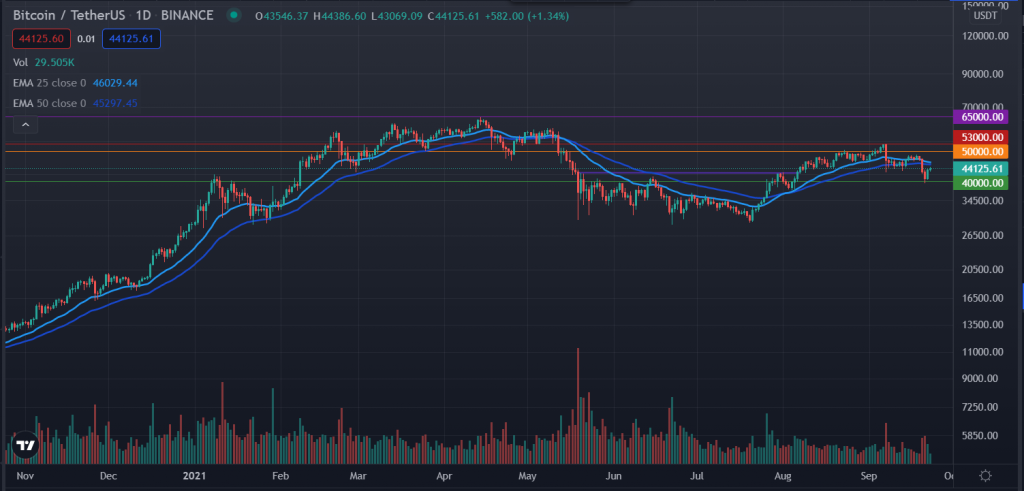Screen dimensions: 1024x491
Task: Click the purple 65000.00 price label
Action: pyautogui.click(x=980, y=117)
